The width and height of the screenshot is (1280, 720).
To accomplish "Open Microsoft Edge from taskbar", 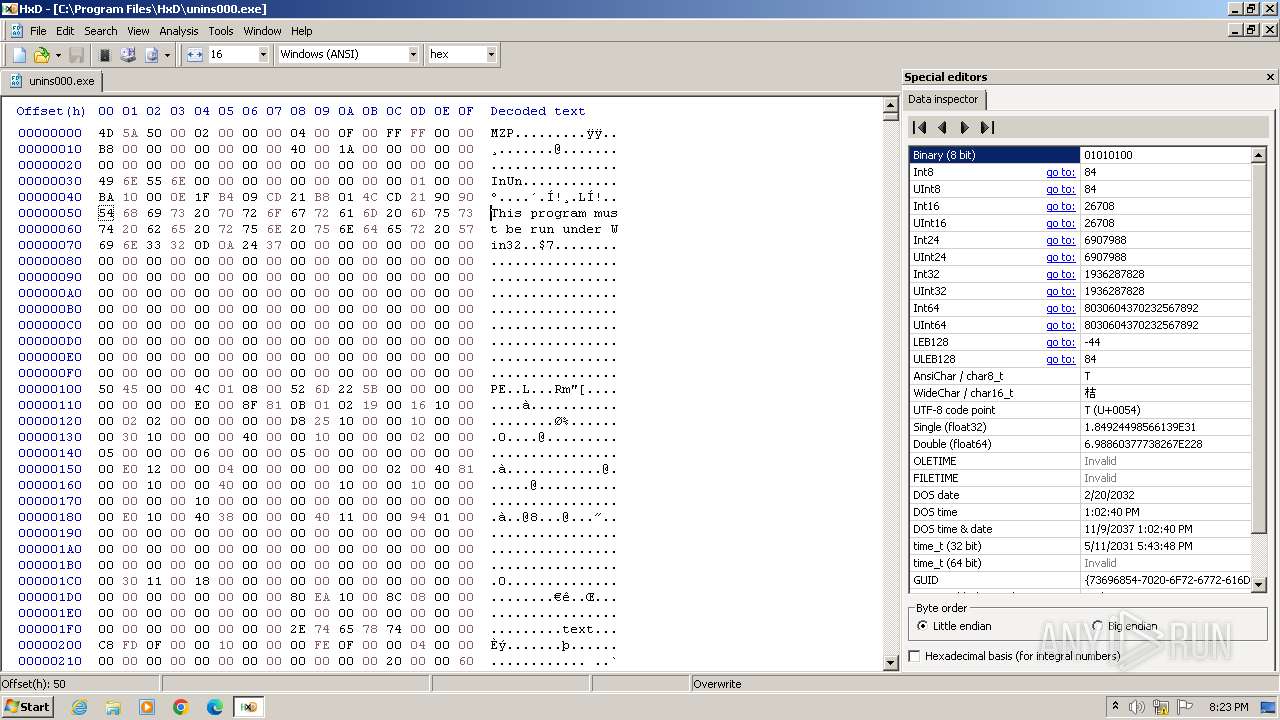I will pos(215,707).
